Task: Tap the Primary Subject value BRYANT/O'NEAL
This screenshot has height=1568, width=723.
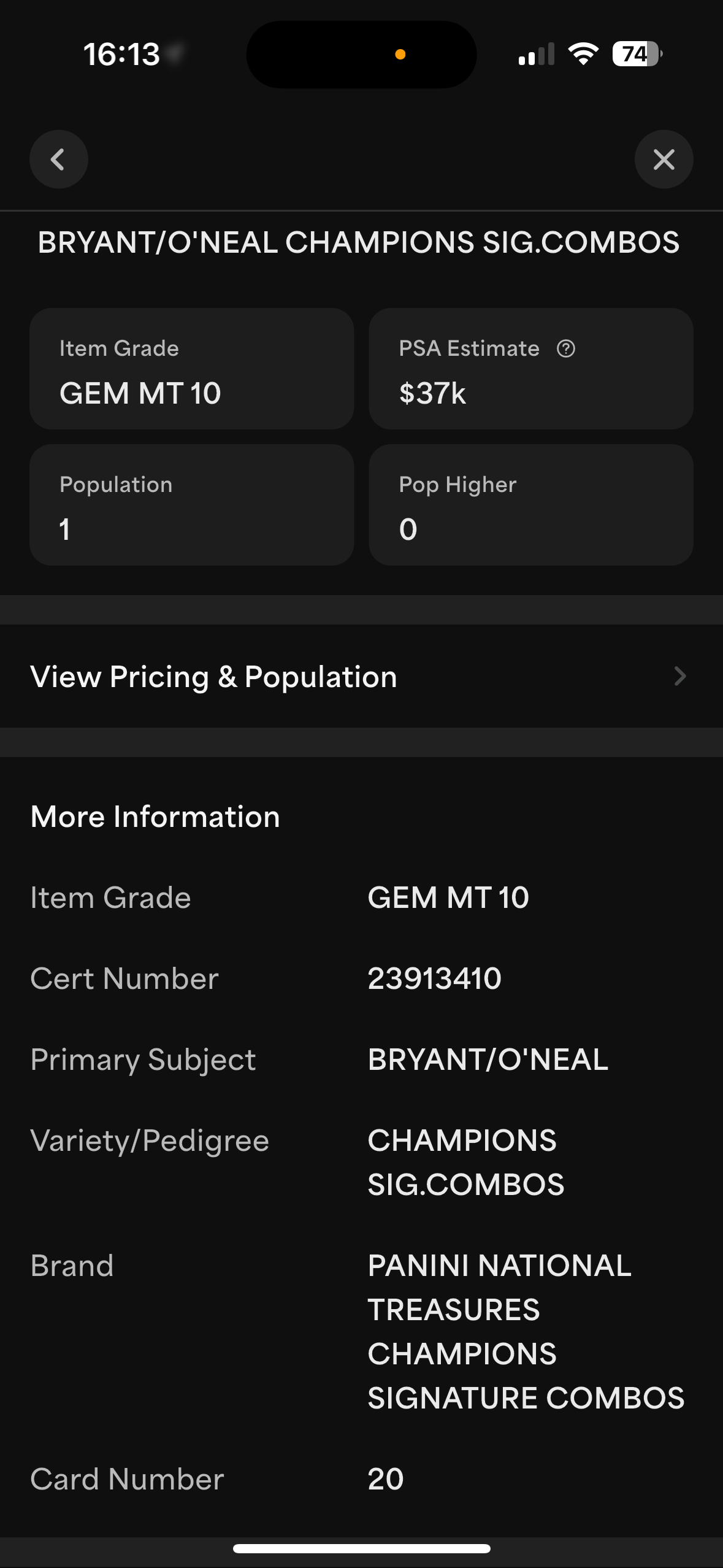Action: (488, 1059)
